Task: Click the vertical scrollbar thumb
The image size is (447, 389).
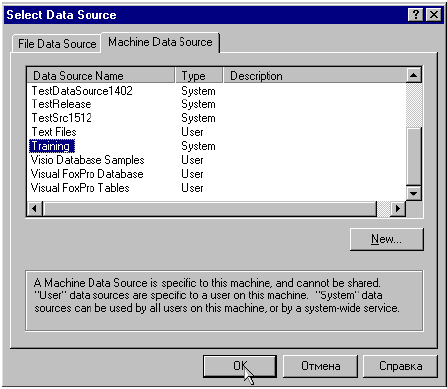Action: (x=414, y=157)
